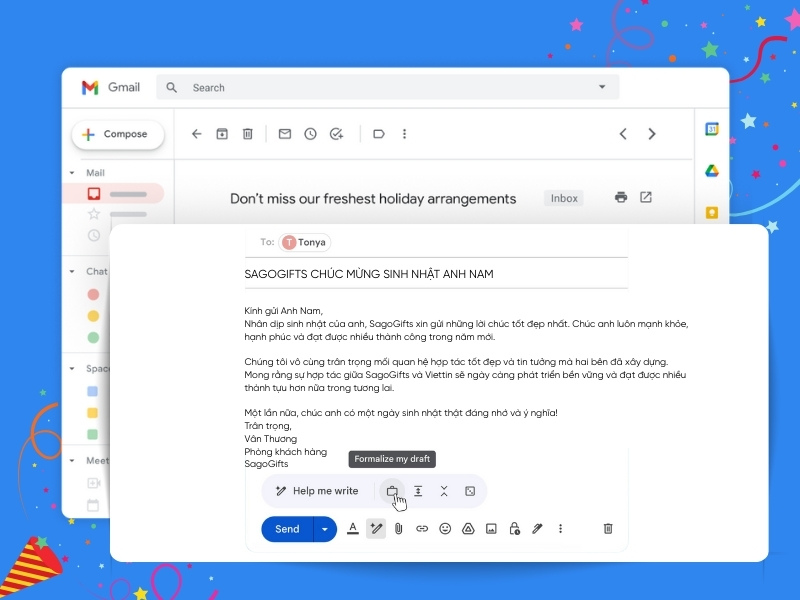800x600 pixels.
Task: Open Google Keep in the side panel
Action: click(x=712, y=212)
